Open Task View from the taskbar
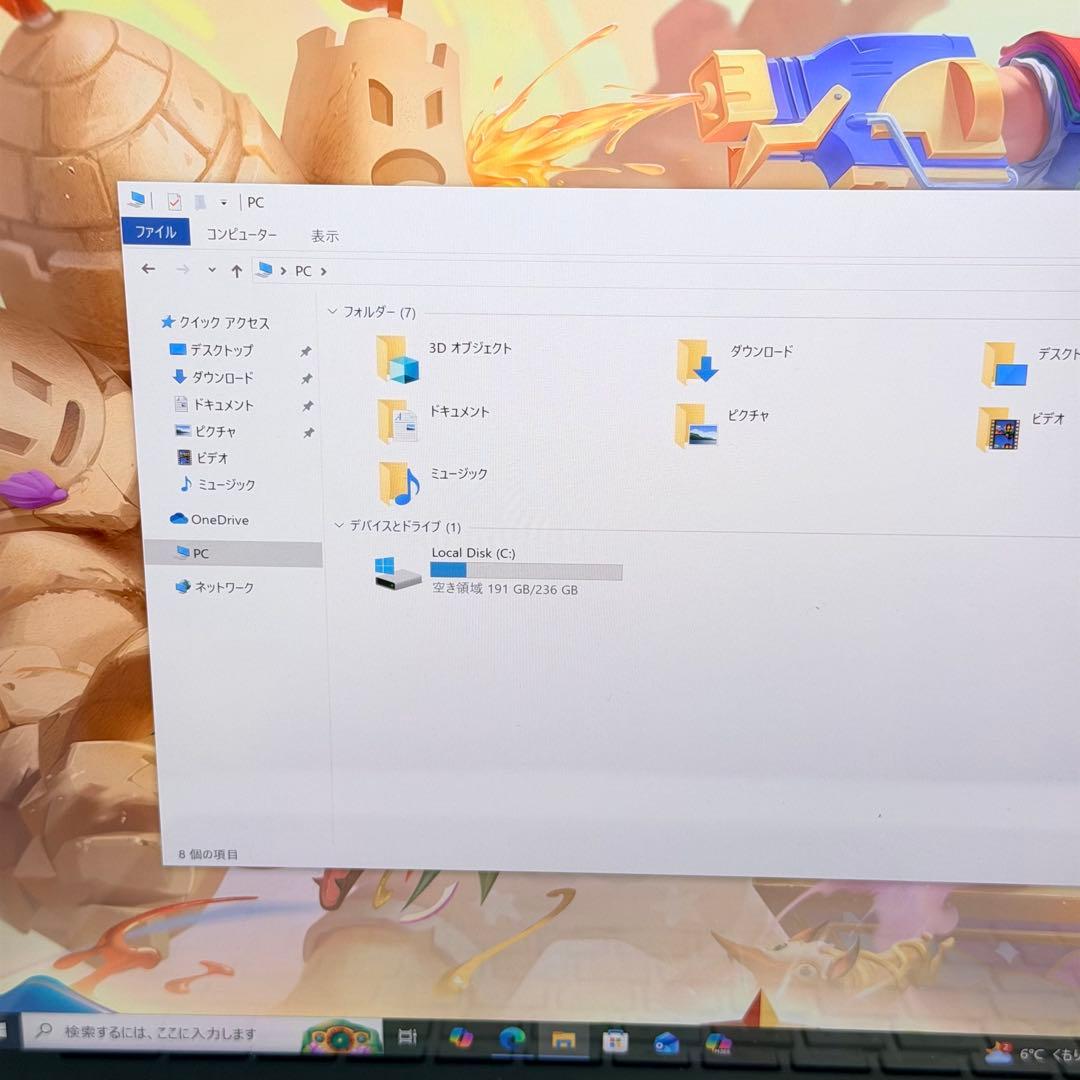 (408, 1036)
